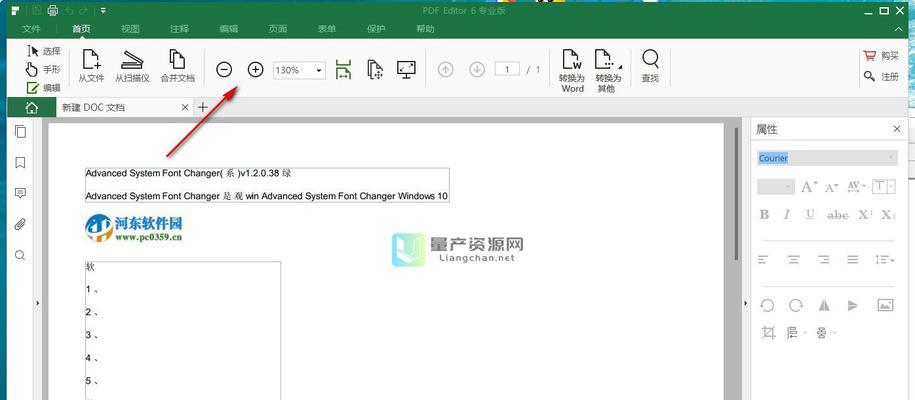Close the 新建 DOC 文档 tab
Image resolution: width=915 pixels, height=400 pixels.
[184, 107]
